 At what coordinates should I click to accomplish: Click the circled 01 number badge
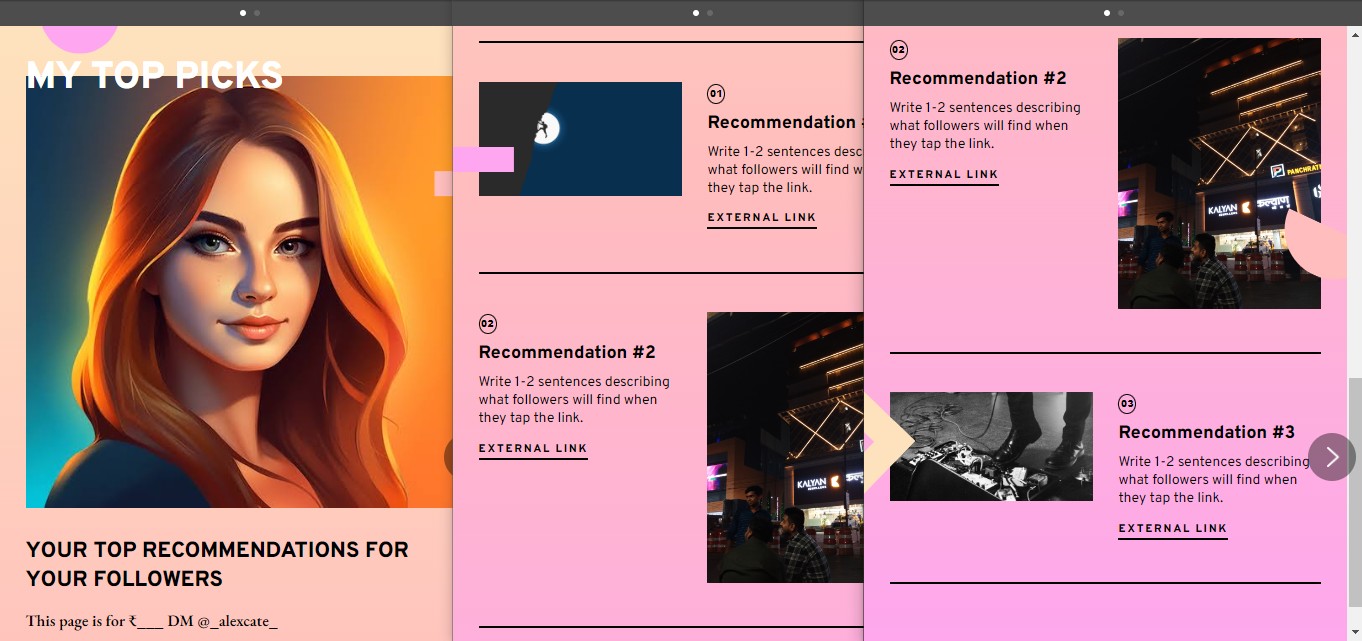click(x=716, y=94)
